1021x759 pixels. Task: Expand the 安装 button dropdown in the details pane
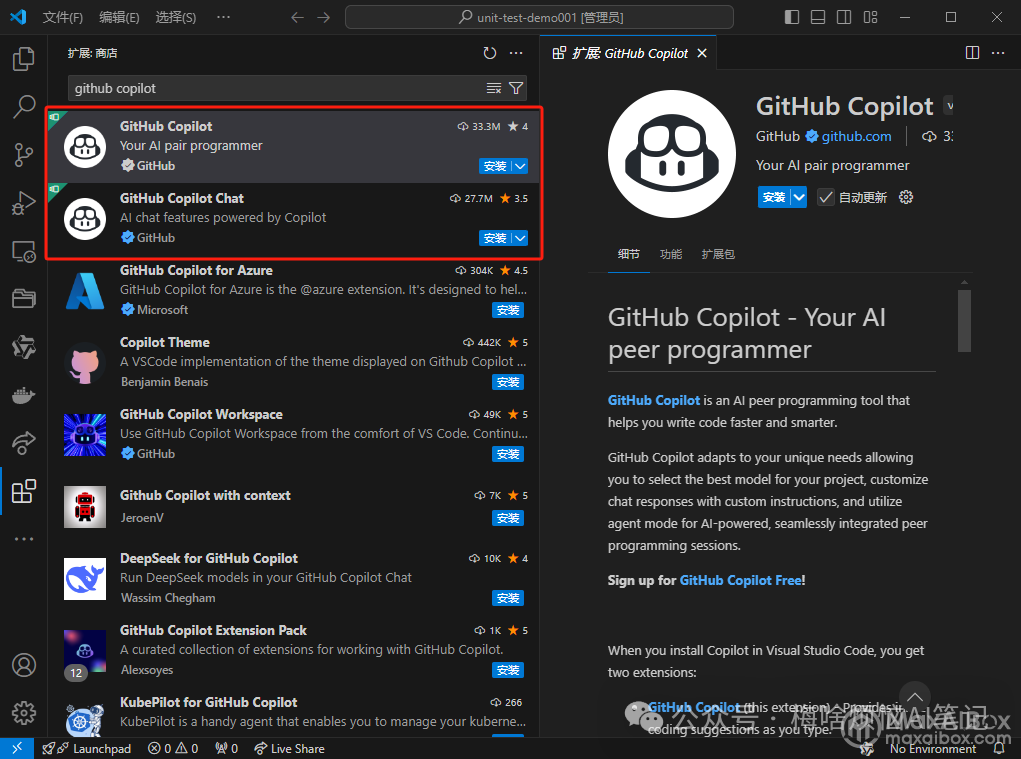coord(798,197)
